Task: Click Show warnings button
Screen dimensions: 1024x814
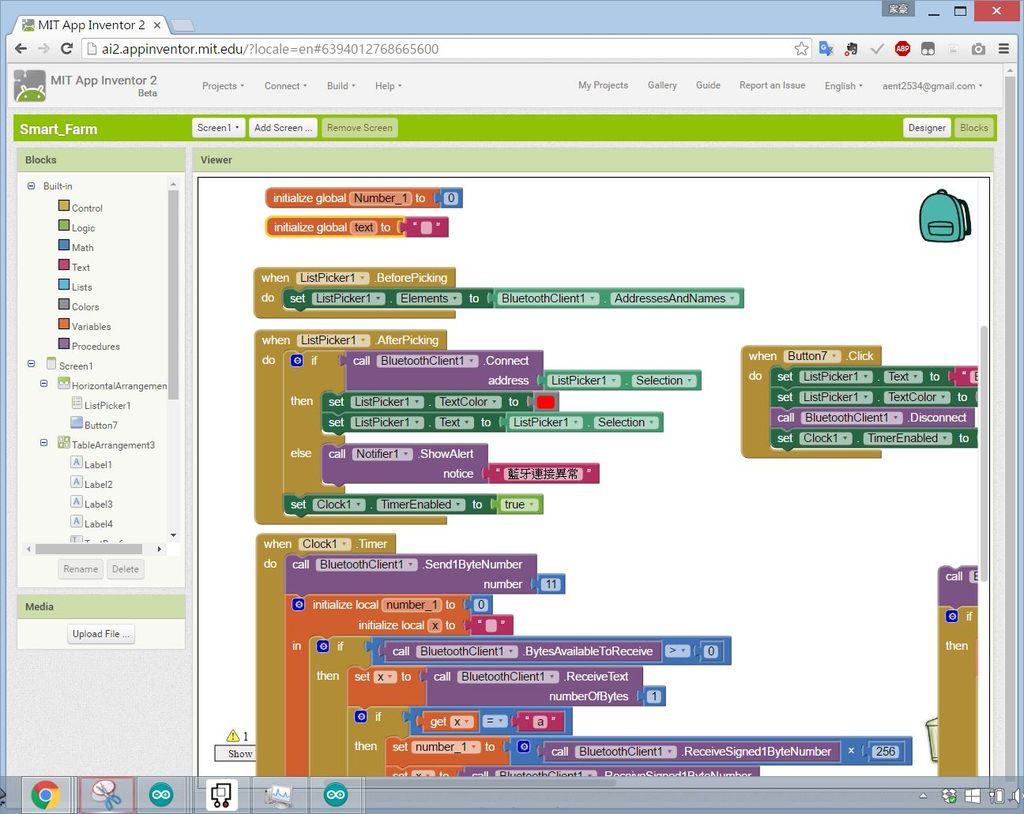Action: pyautogui.click(x=237, y=753)
